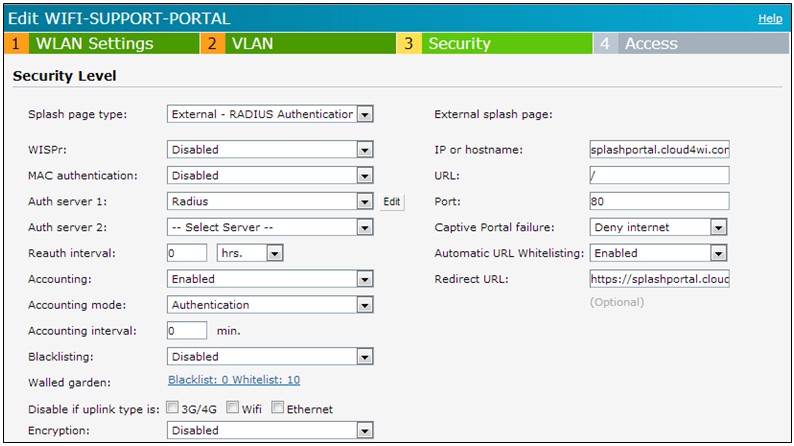Open the Help link

point(770,18)
